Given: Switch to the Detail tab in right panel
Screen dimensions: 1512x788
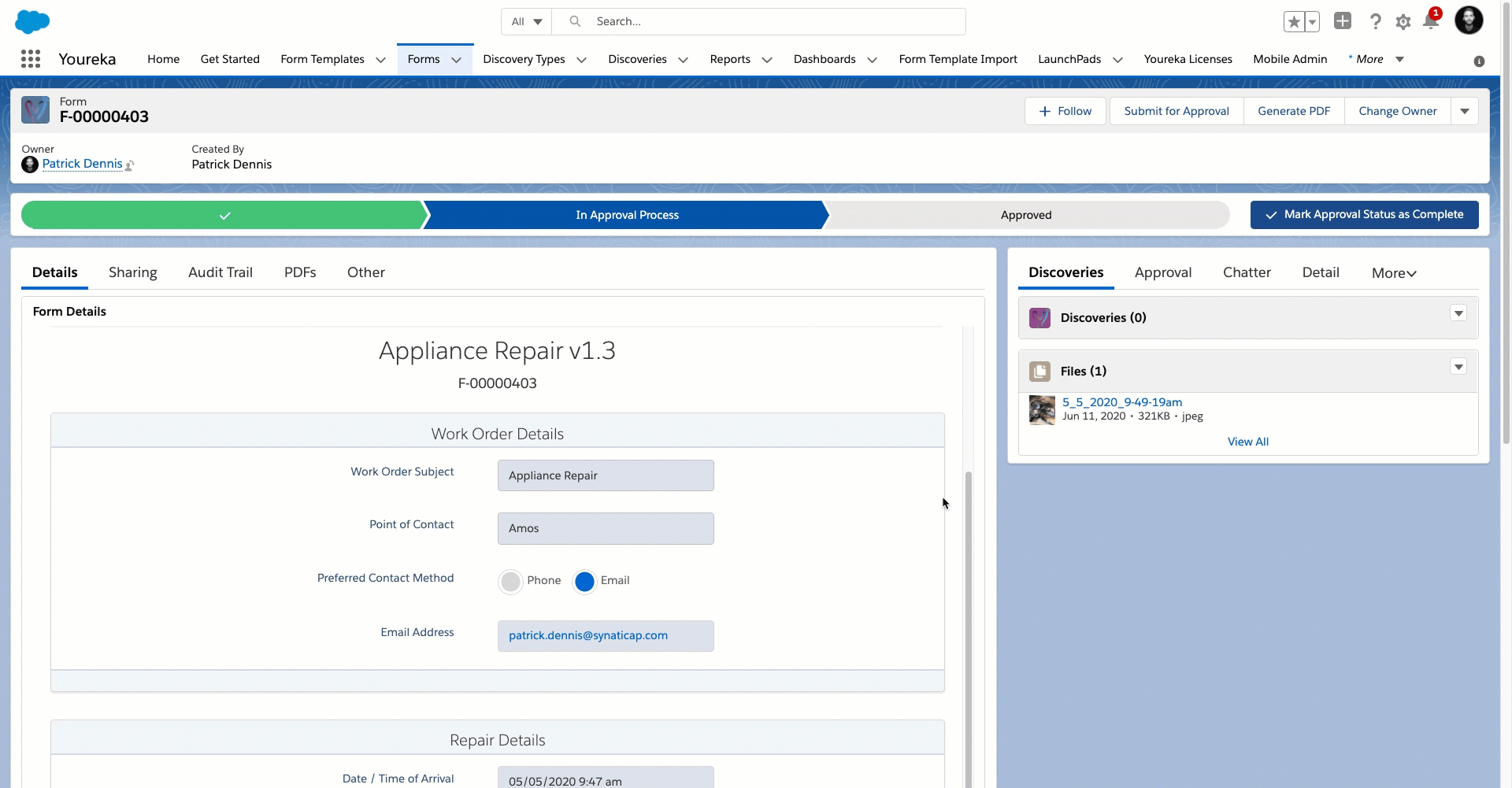Looking at the screenshot, I should [x=1320, y=272].
